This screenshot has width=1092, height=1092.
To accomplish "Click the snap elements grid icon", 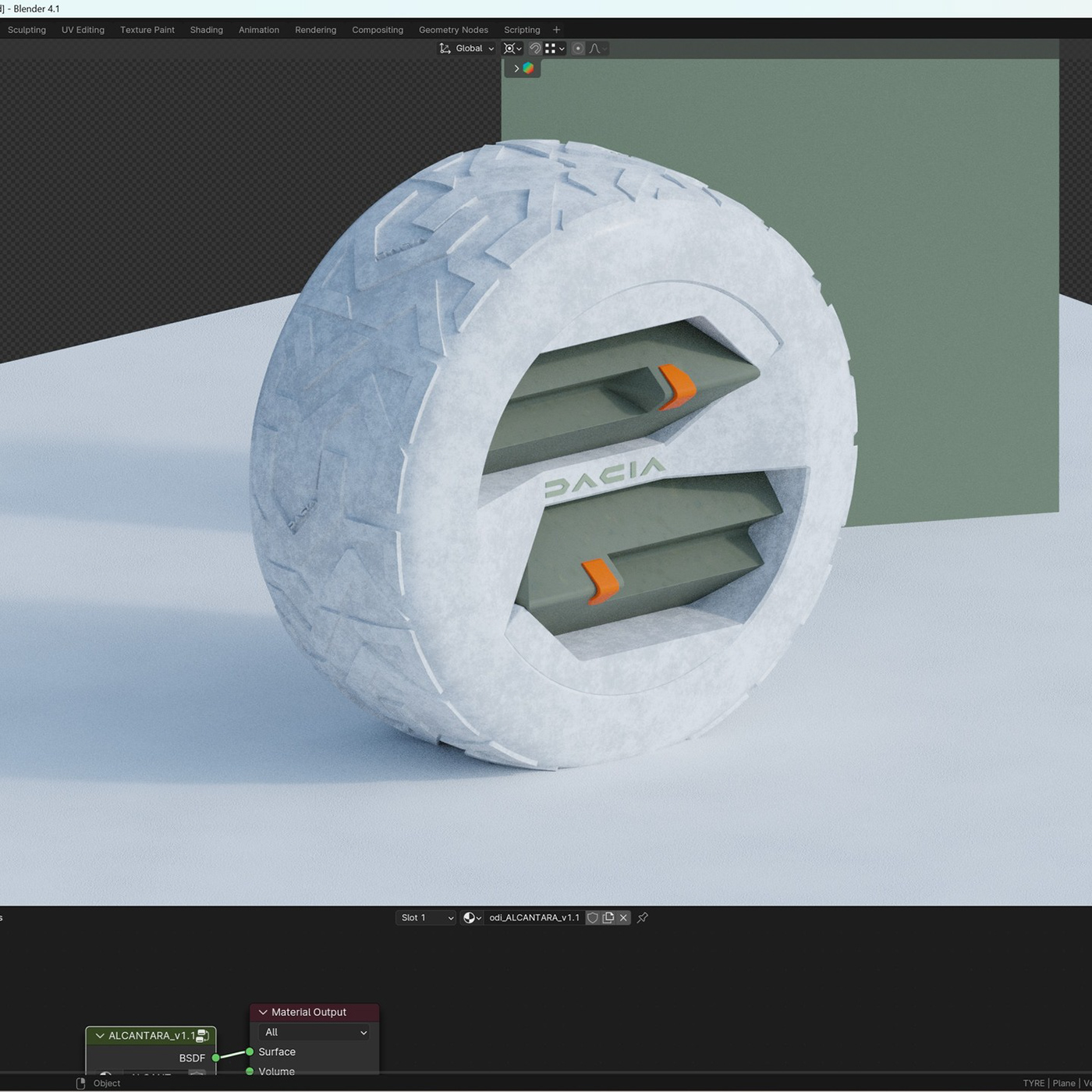I will click(551, 48).
